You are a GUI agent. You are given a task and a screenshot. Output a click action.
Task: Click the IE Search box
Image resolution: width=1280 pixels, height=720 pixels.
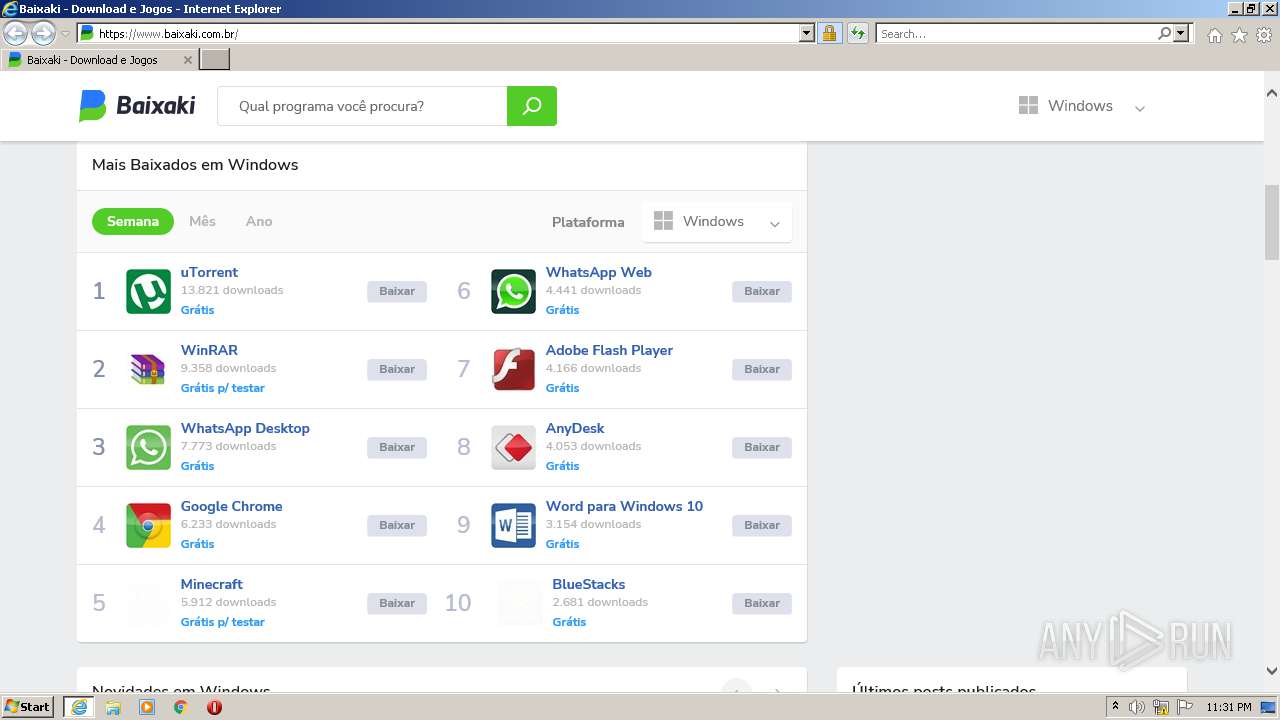(1016, 33)
